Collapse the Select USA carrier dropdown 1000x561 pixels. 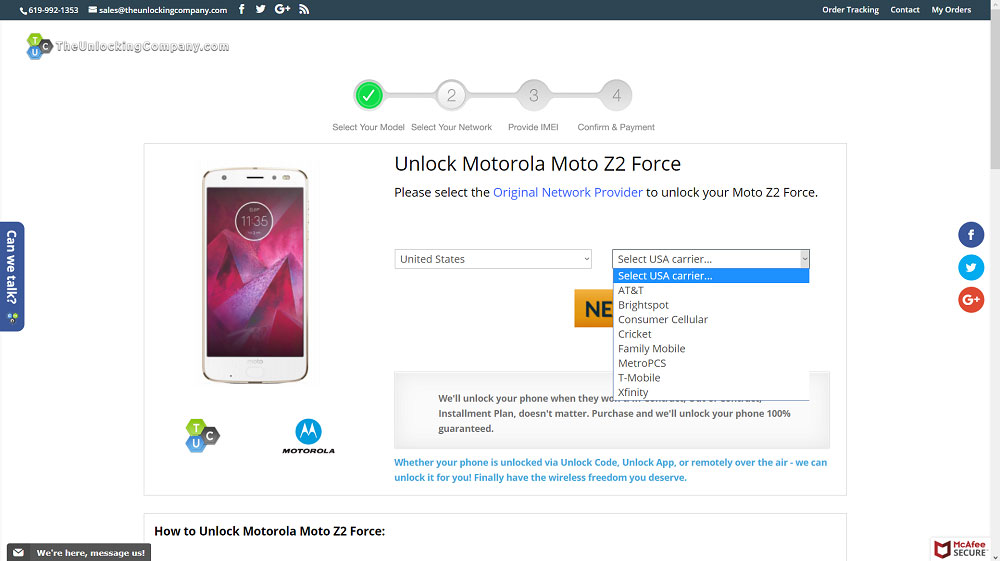pos(710,259)
